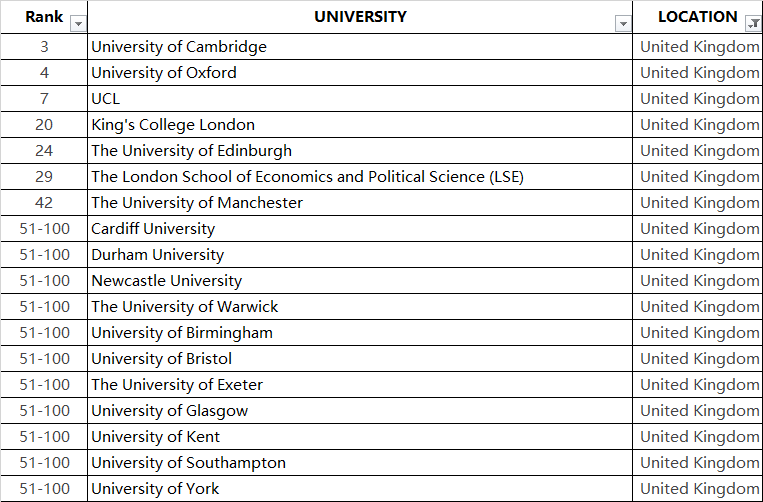This screenshot has width=763, height=502.
Task: Select the rank 3 cell
Action: 45,47
